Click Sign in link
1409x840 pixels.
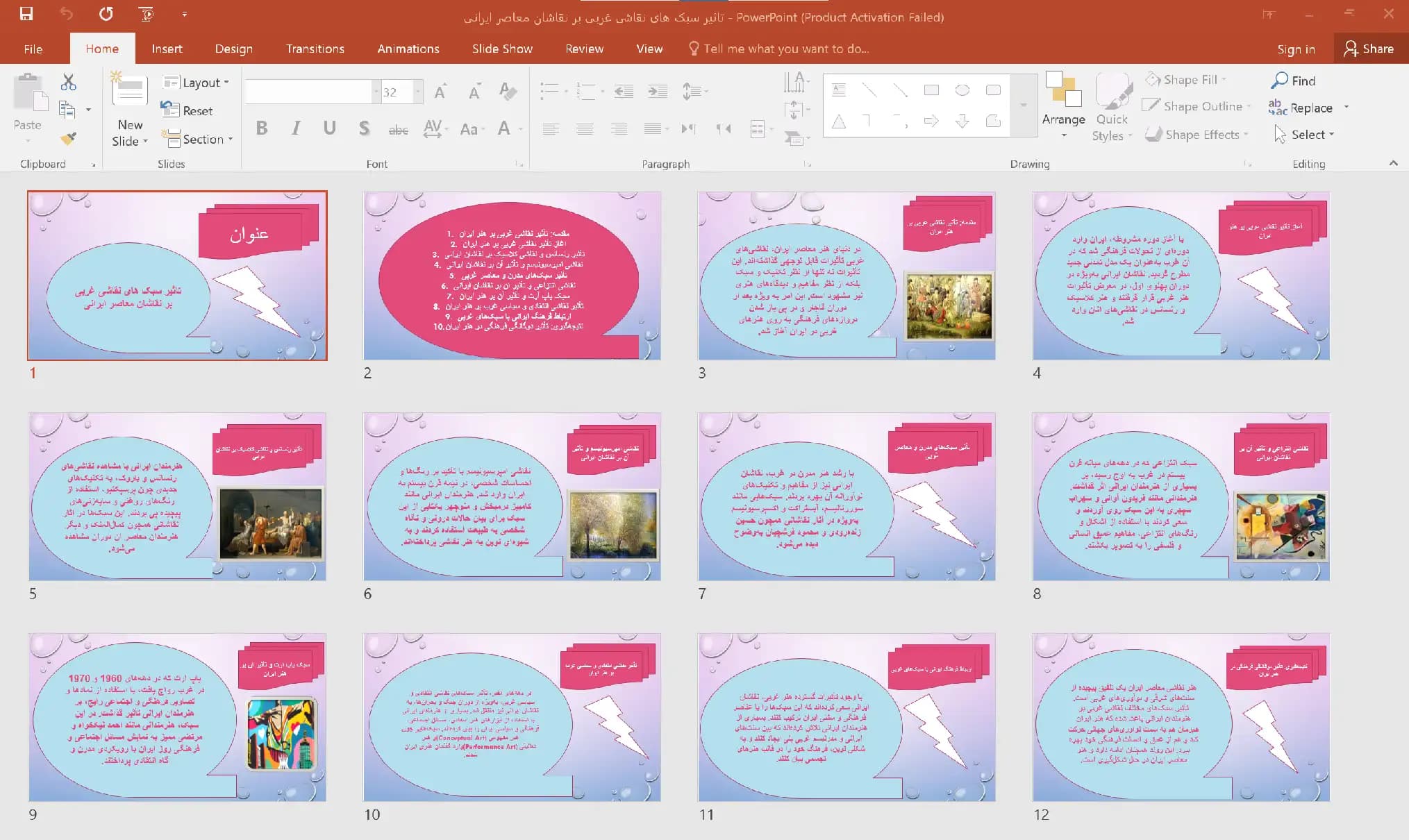coord(1296,49)
